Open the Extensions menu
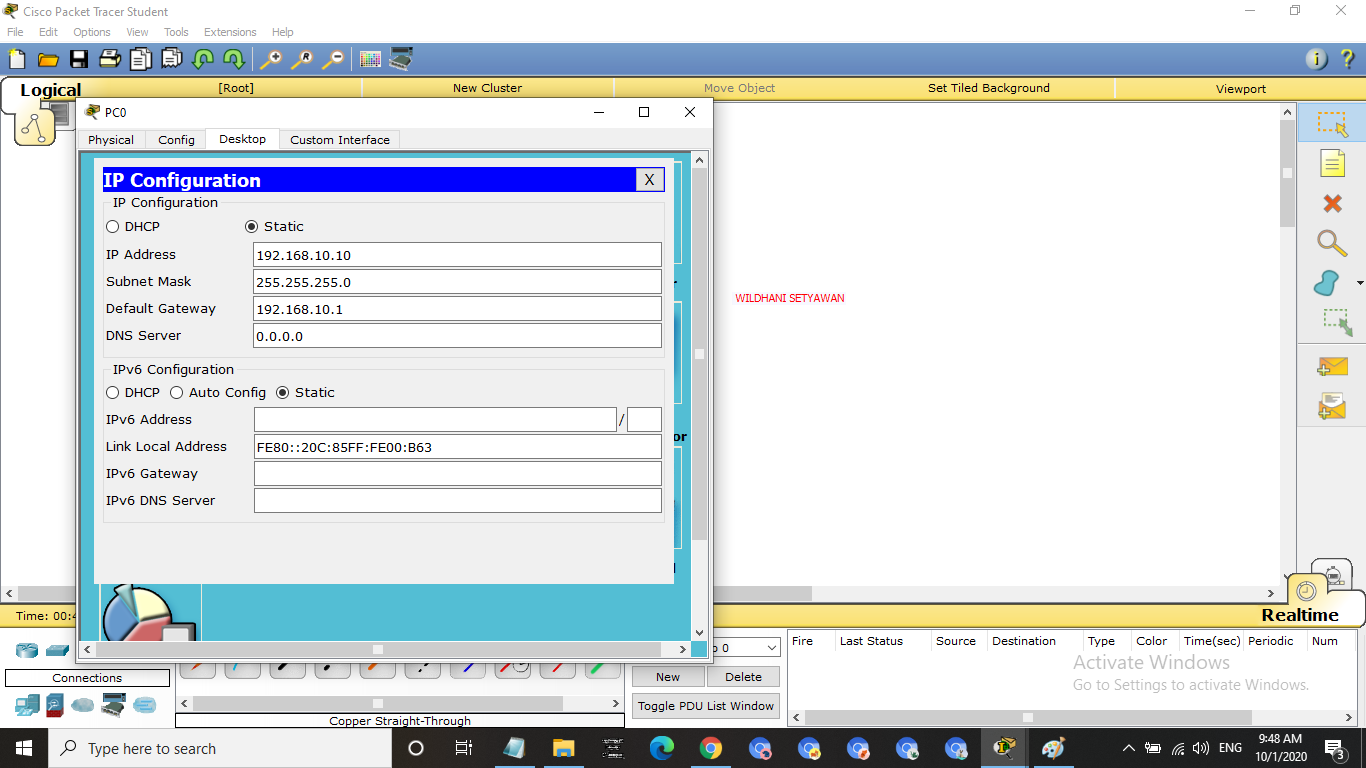Viewport: 1366px width, 768px height. point(230,32)
